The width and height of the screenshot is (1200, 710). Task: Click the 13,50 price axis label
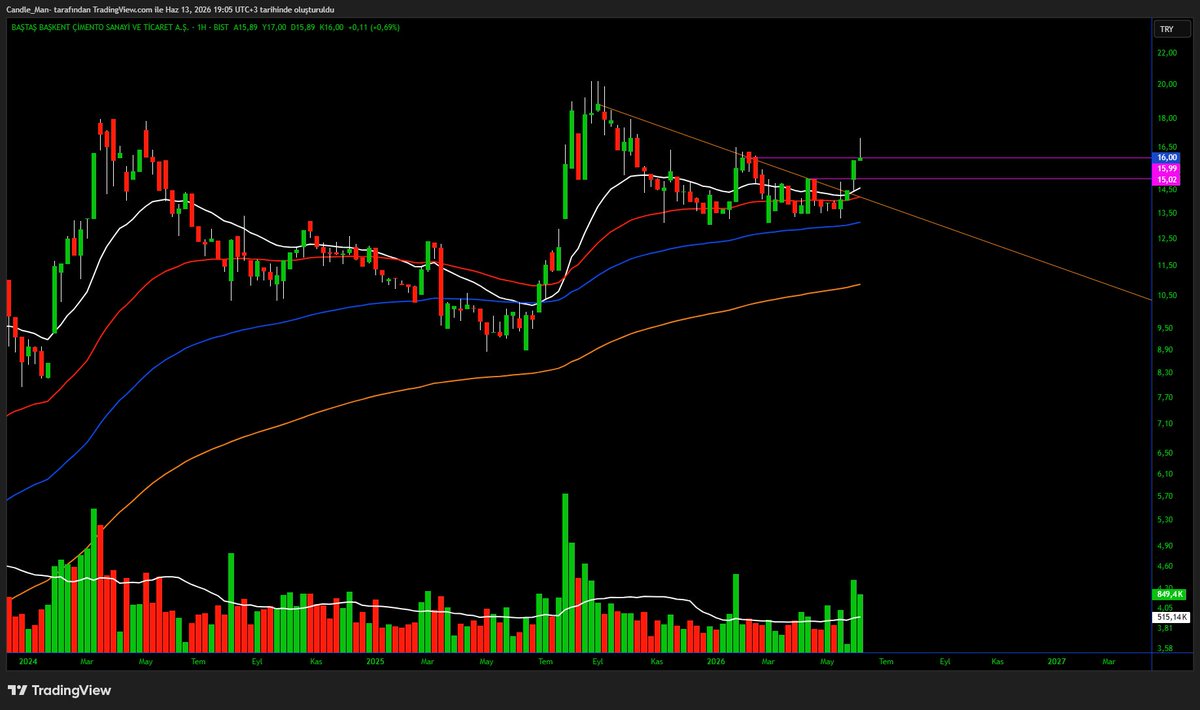point(1166,213)
